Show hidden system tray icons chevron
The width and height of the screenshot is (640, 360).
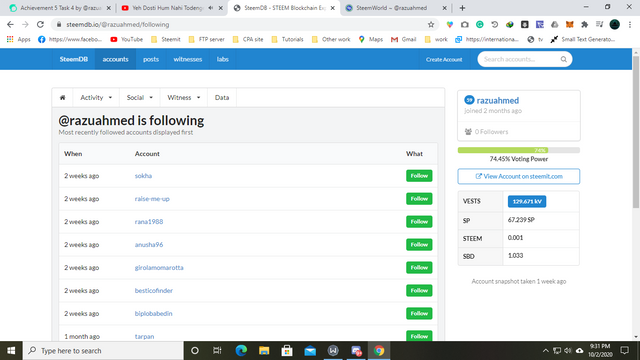tap(545, 351)
